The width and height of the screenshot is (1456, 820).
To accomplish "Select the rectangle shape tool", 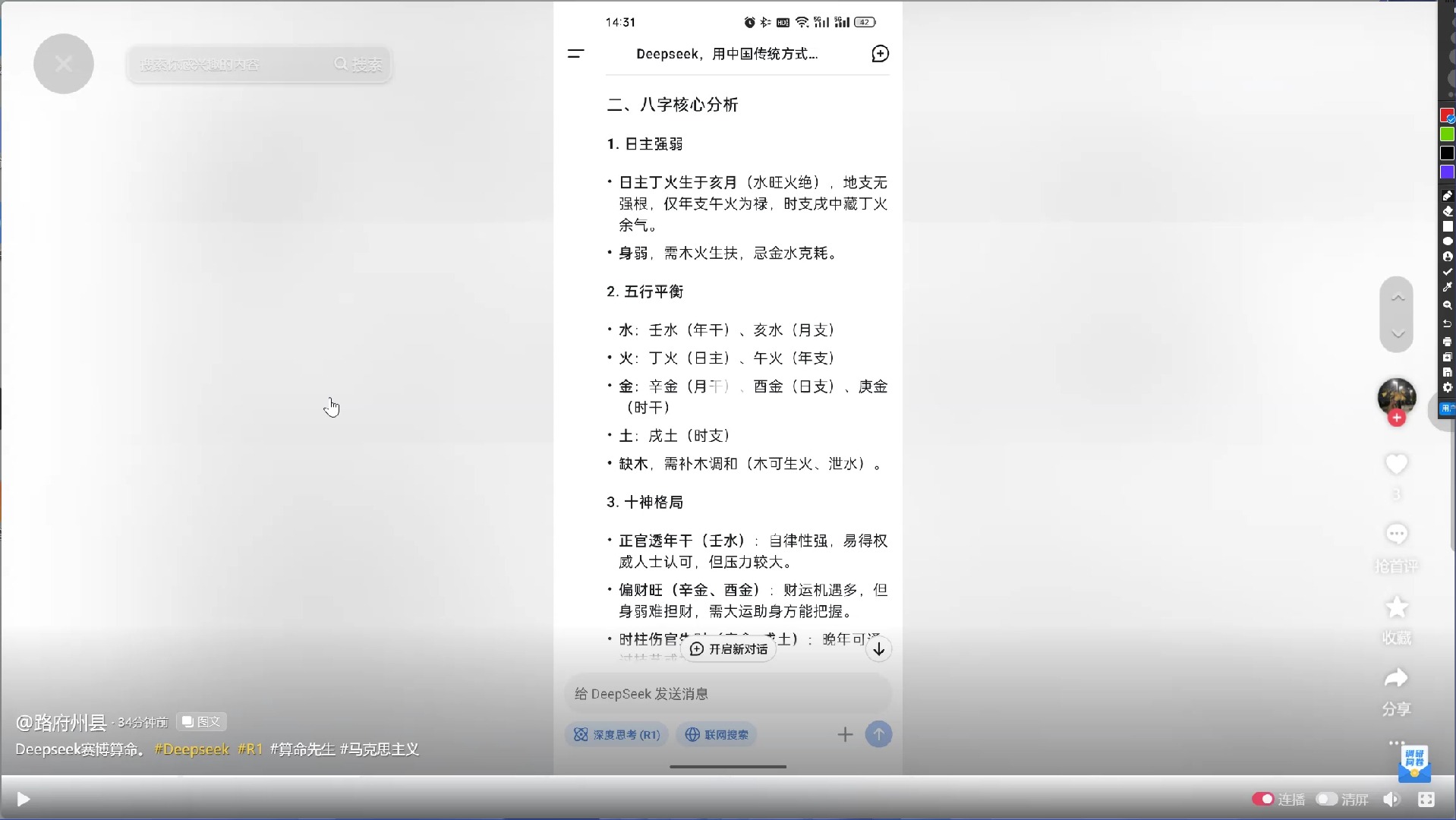I will click(1447, 226).
